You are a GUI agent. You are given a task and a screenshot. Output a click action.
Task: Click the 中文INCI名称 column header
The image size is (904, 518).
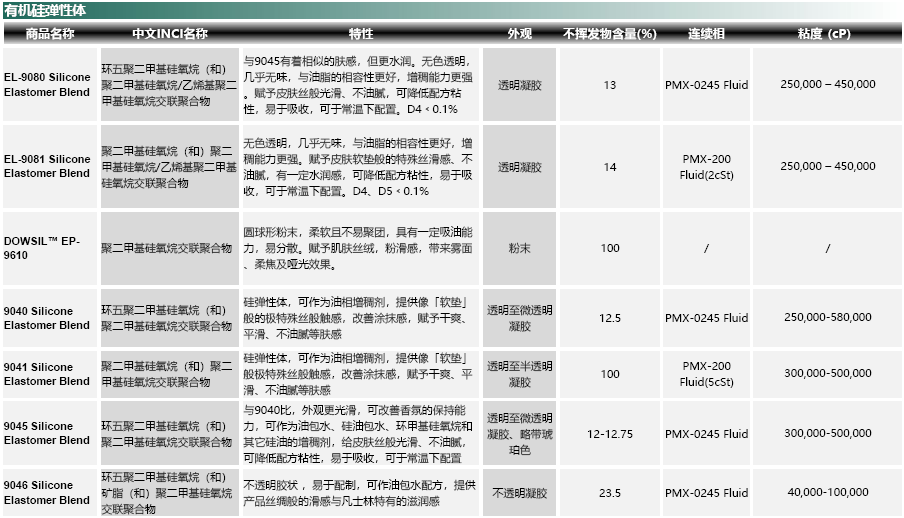170,33
